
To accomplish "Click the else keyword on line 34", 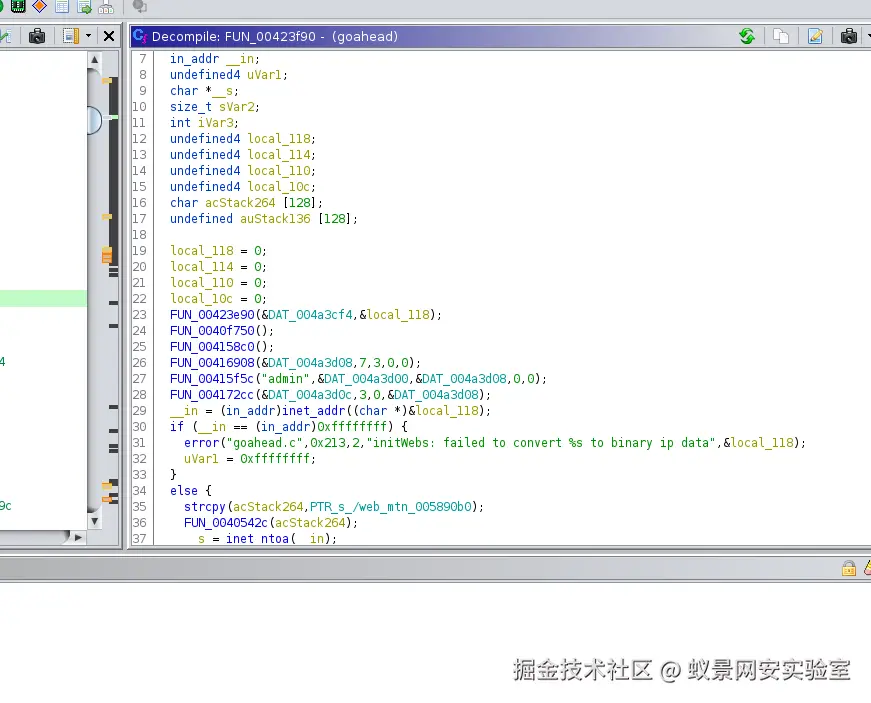I will click(184, 491).
